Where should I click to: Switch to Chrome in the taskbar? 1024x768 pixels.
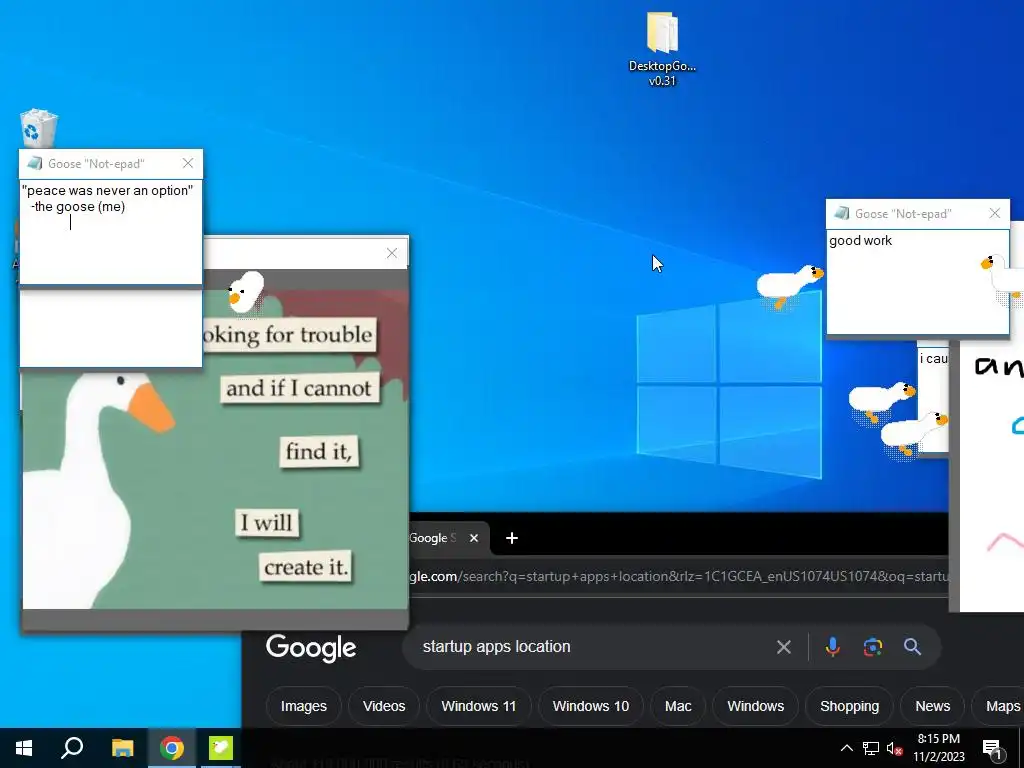pyautogui.click(x=172, y=748)
